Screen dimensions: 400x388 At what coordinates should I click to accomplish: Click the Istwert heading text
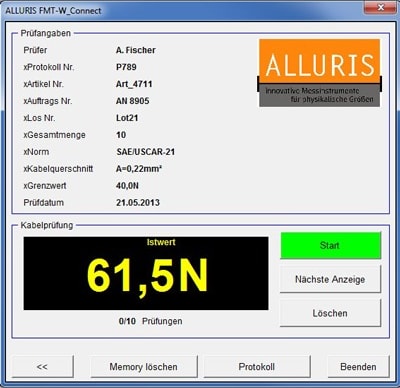pos(161,242)
